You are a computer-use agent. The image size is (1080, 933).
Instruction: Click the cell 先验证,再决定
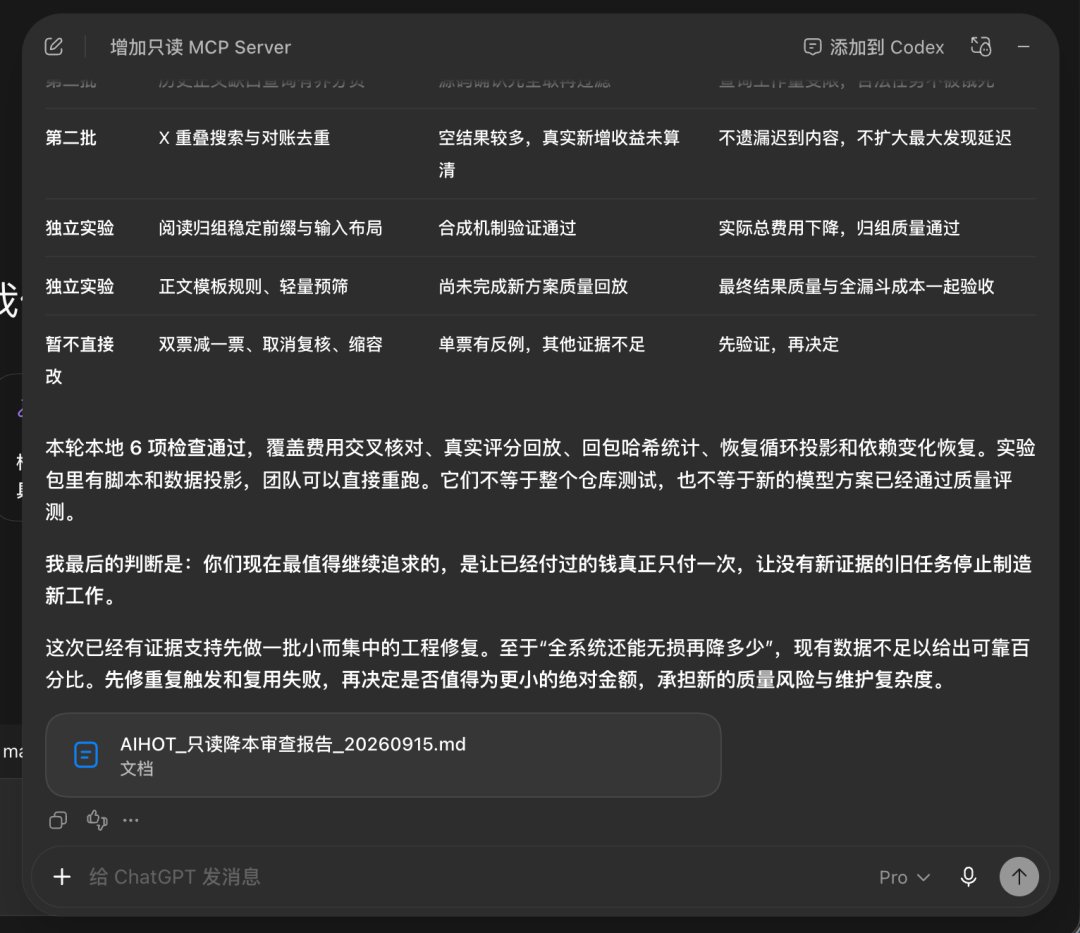778,344
